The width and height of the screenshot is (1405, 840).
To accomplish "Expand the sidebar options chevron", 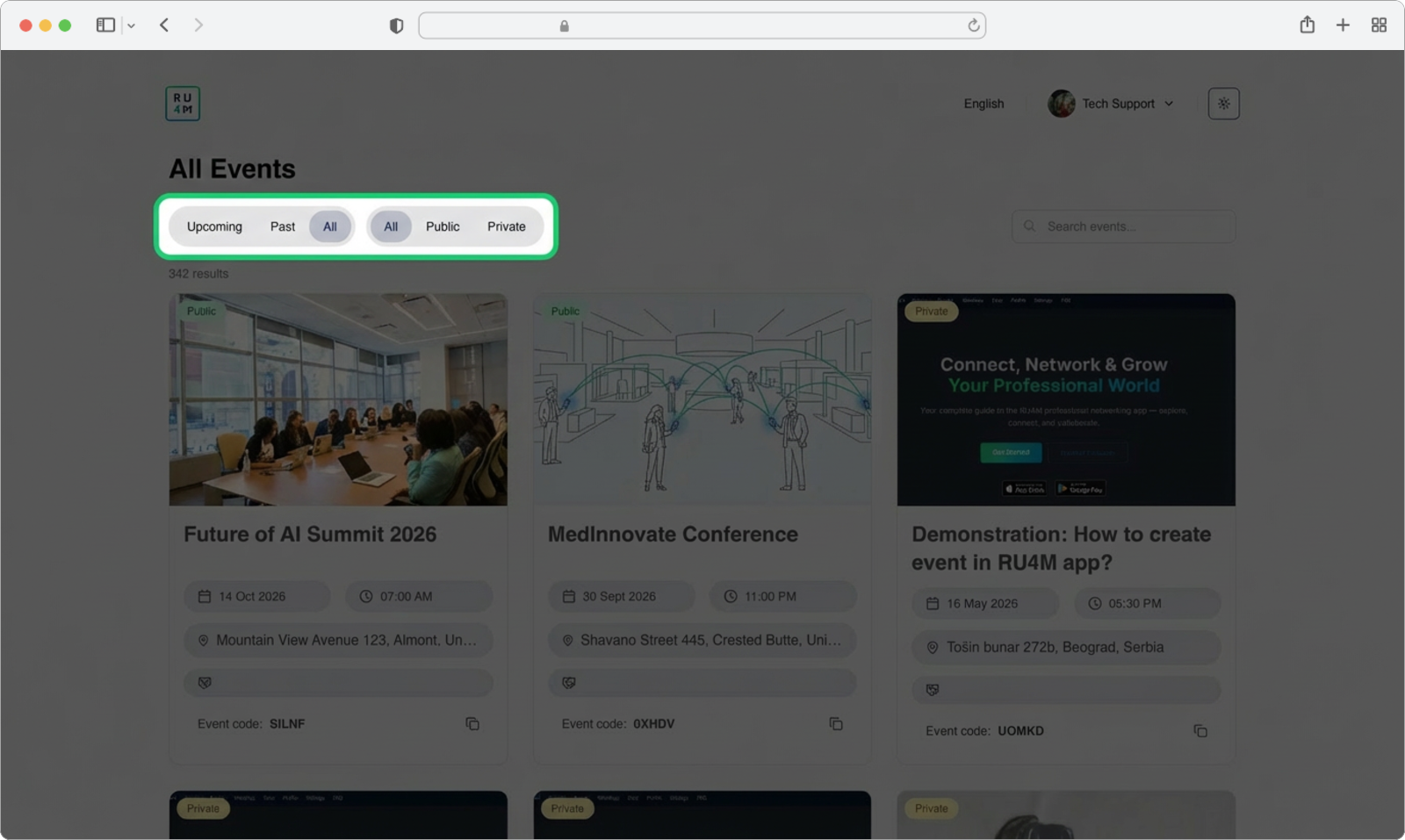I will 131,26.
